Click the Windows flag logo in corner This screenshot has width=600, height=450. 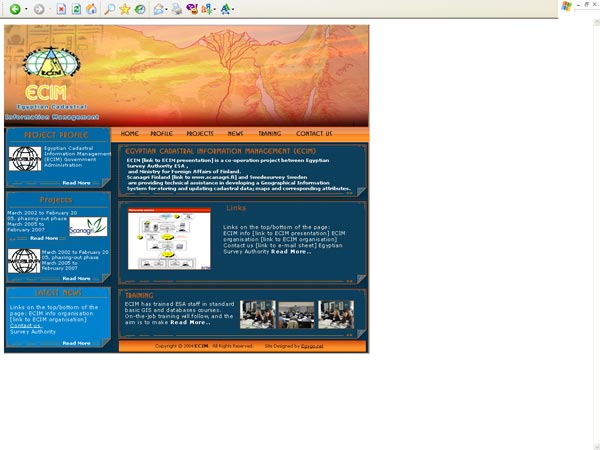[x=566, y=6]
